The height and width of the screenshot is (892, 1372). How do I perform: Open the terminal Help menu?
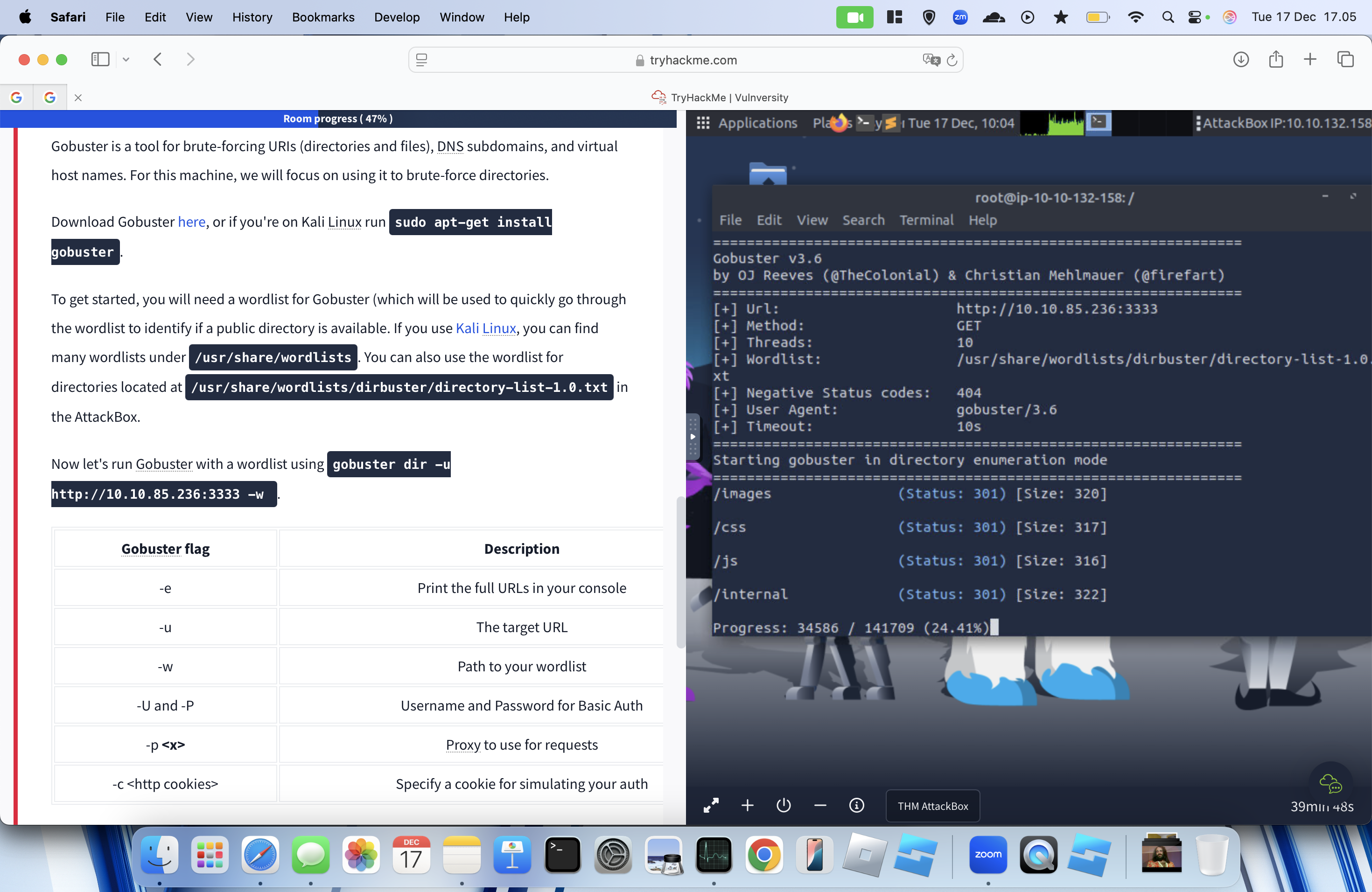[982, 220]
